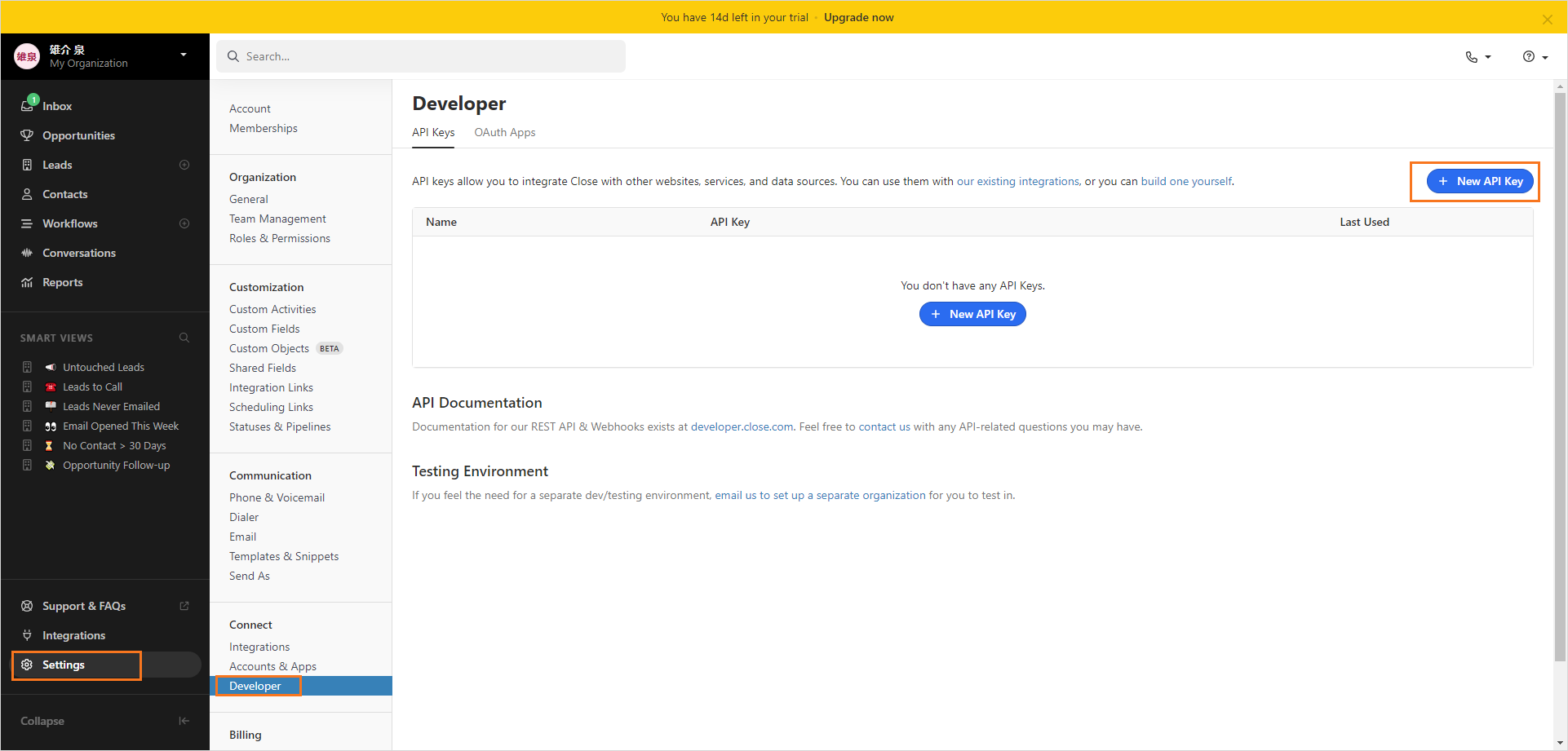
Task: Focus the Search input field
Action: [x=421, y=56]
